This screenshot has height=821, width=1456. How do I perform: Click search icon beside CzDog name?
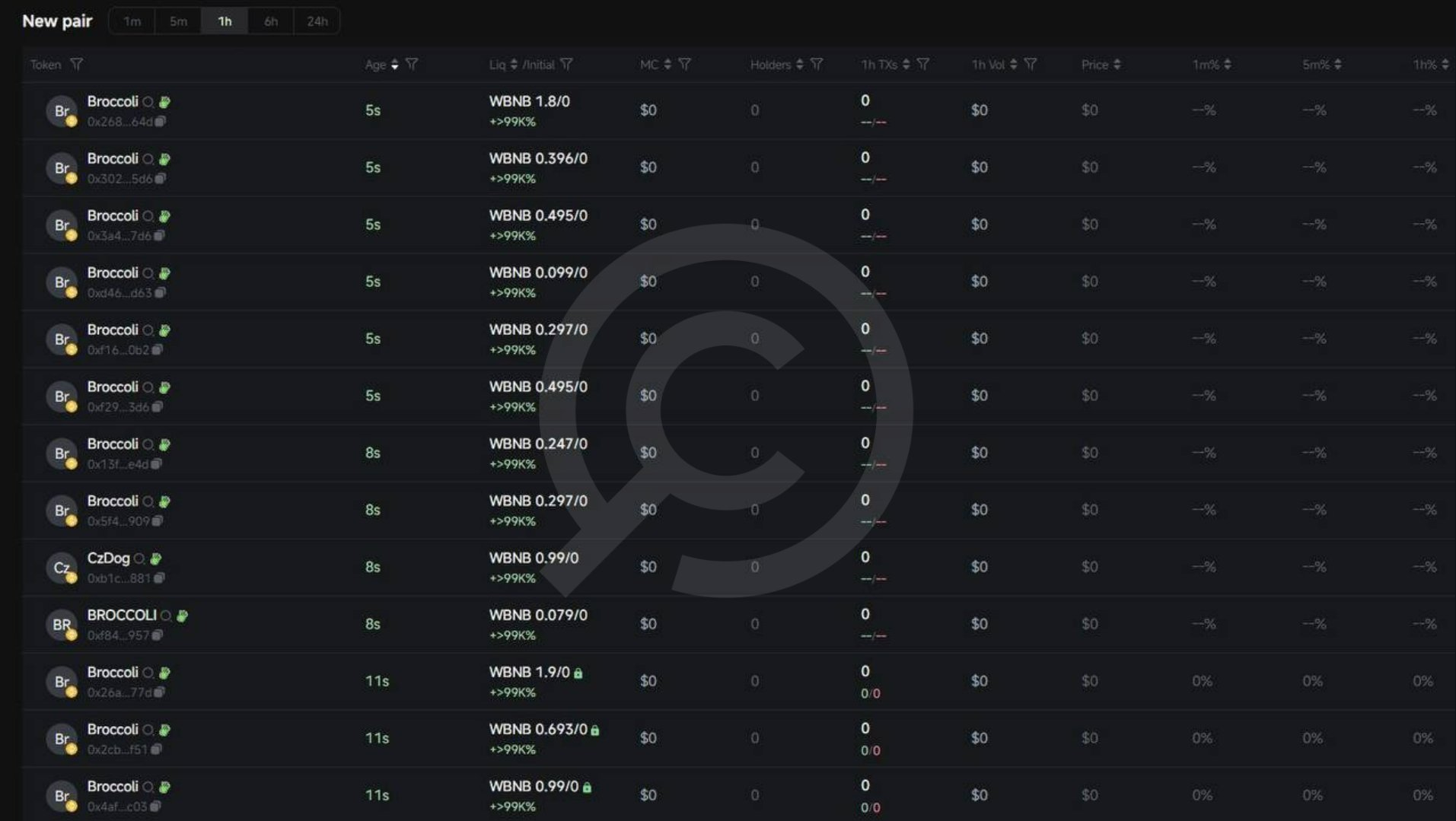click(x=139, y=559)
